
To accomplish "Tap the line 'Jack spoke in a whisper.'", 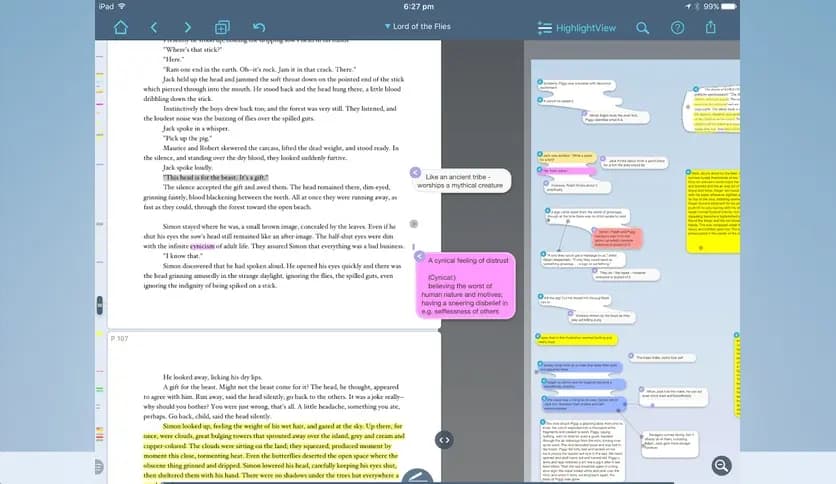I will point(196,128).
